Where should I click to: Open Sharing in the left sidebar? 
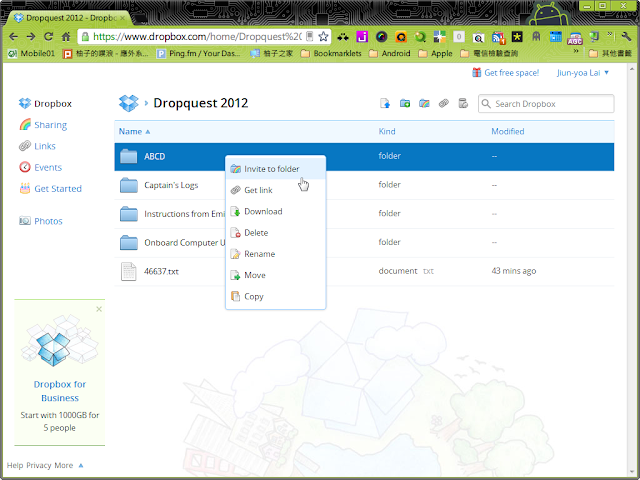(43, 125)
